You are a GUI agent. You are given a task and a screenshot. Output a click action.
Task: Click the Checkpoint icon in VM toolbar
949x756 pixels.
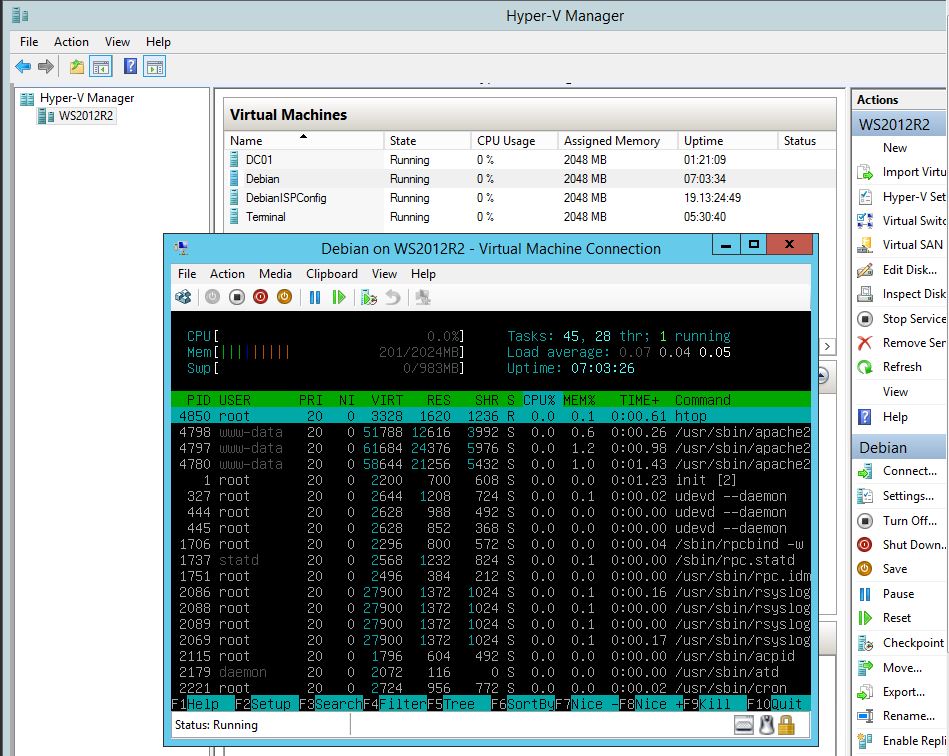coord(369,297)
